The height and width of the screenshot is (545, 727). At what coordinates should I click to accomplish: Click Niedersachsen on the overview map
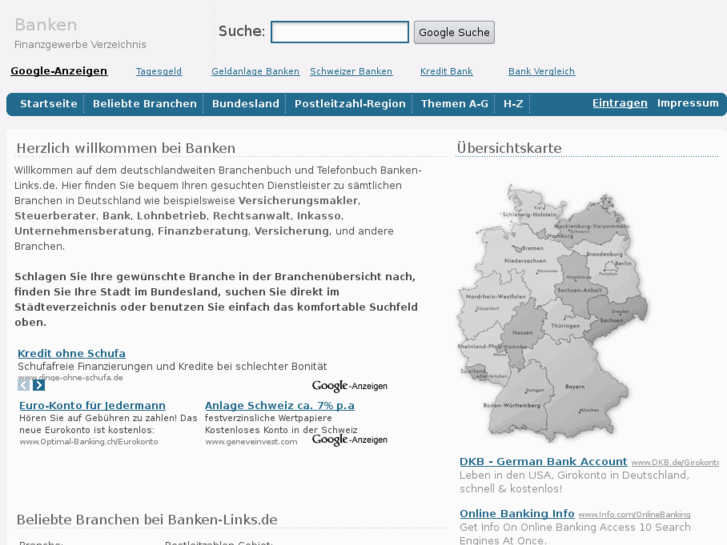[x=525, y=261]
